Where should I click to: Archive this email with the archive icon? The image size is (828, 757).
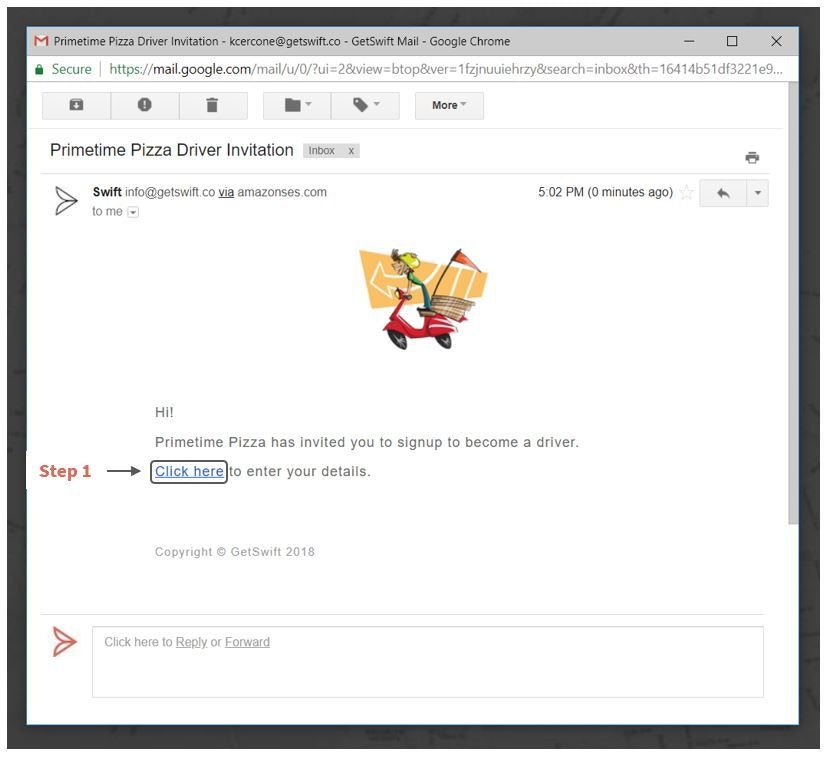coord(77,106)
